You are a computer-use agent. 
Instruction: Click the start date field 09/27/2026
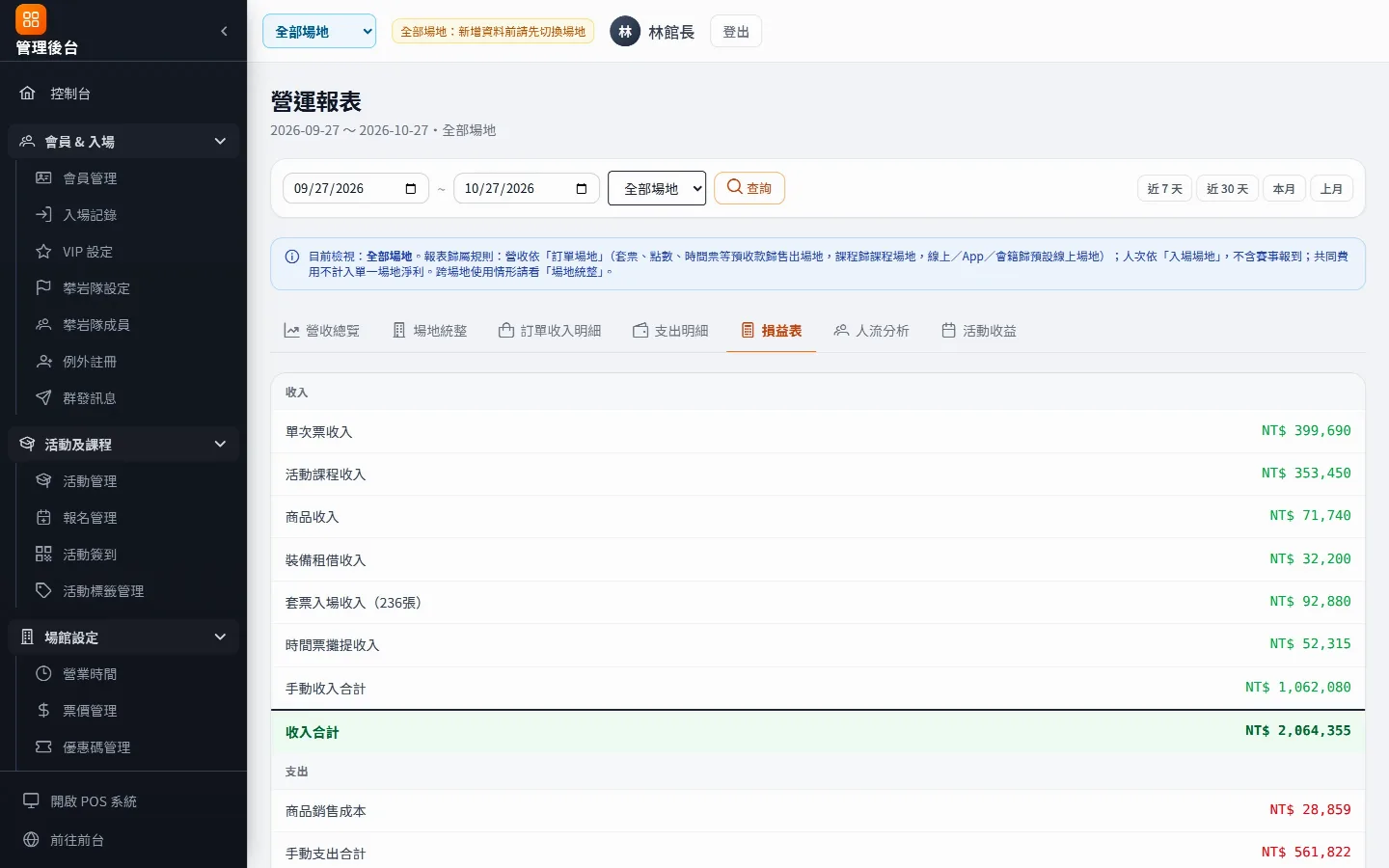pos(356,188)
